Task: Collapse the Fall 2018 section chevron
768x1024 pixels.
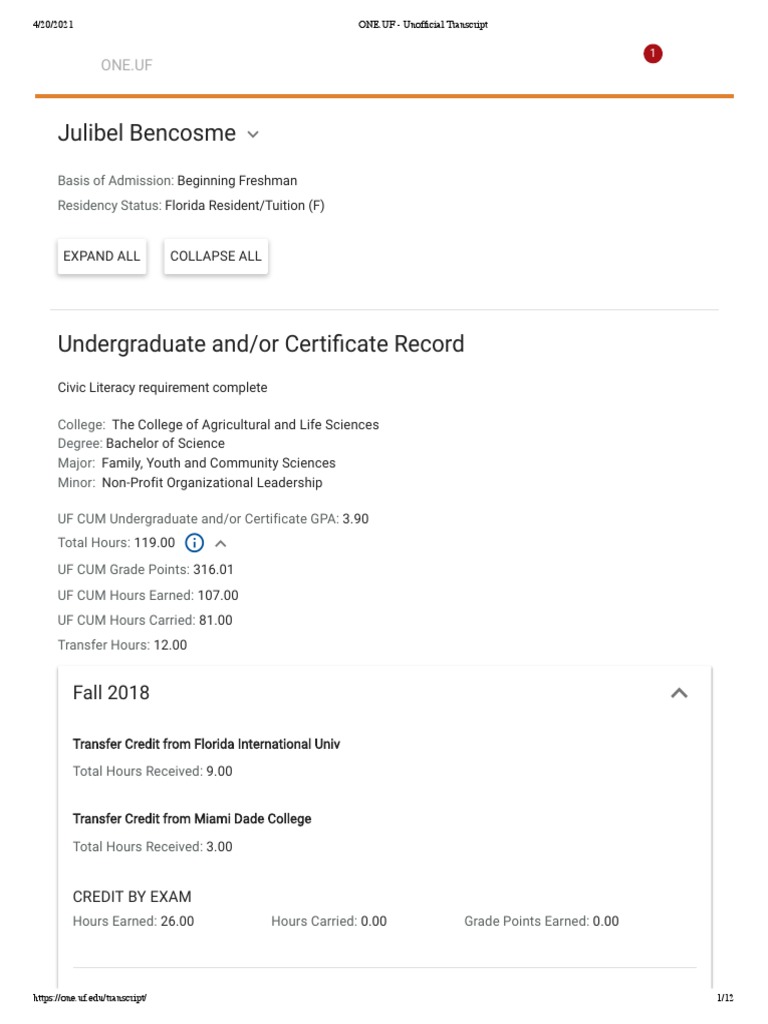Action: (x=679, y=693)
